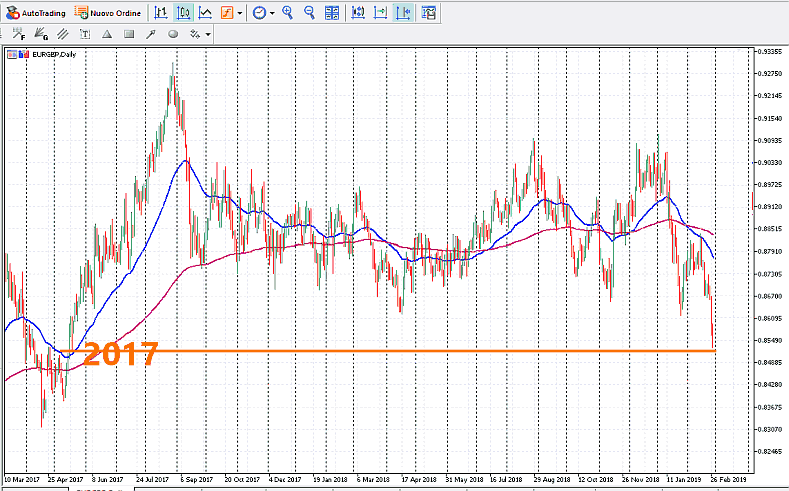Image resolution: width=789 pixels, height=491 pixels.
Task: Select the text label tool
Action: (85, 34)
